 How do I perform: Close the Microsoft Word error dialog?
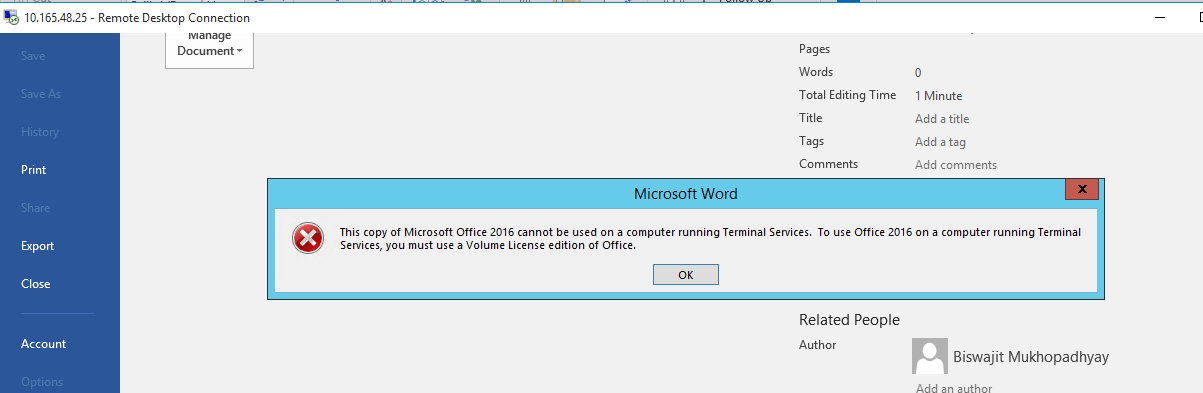pyautogui.click(x=1082, y=190)
